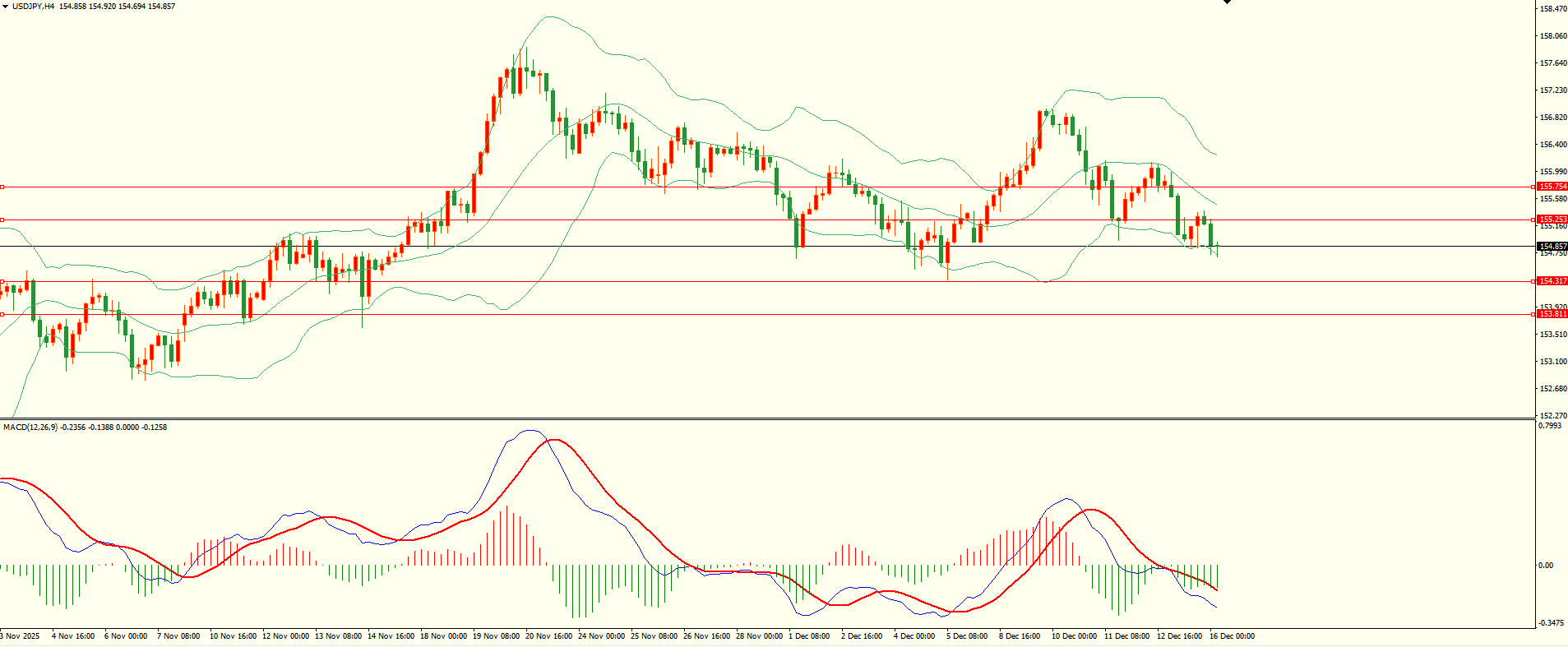
Task: Select left handle of 153.811 horizontal line
Action: point(2,314)
